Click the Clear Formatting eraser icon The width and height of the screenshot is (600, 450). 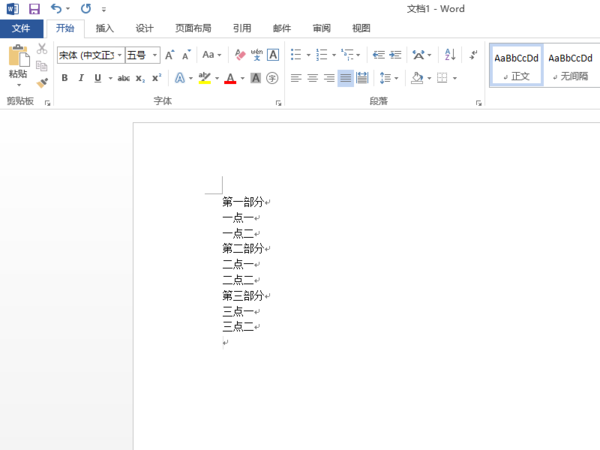239,55
